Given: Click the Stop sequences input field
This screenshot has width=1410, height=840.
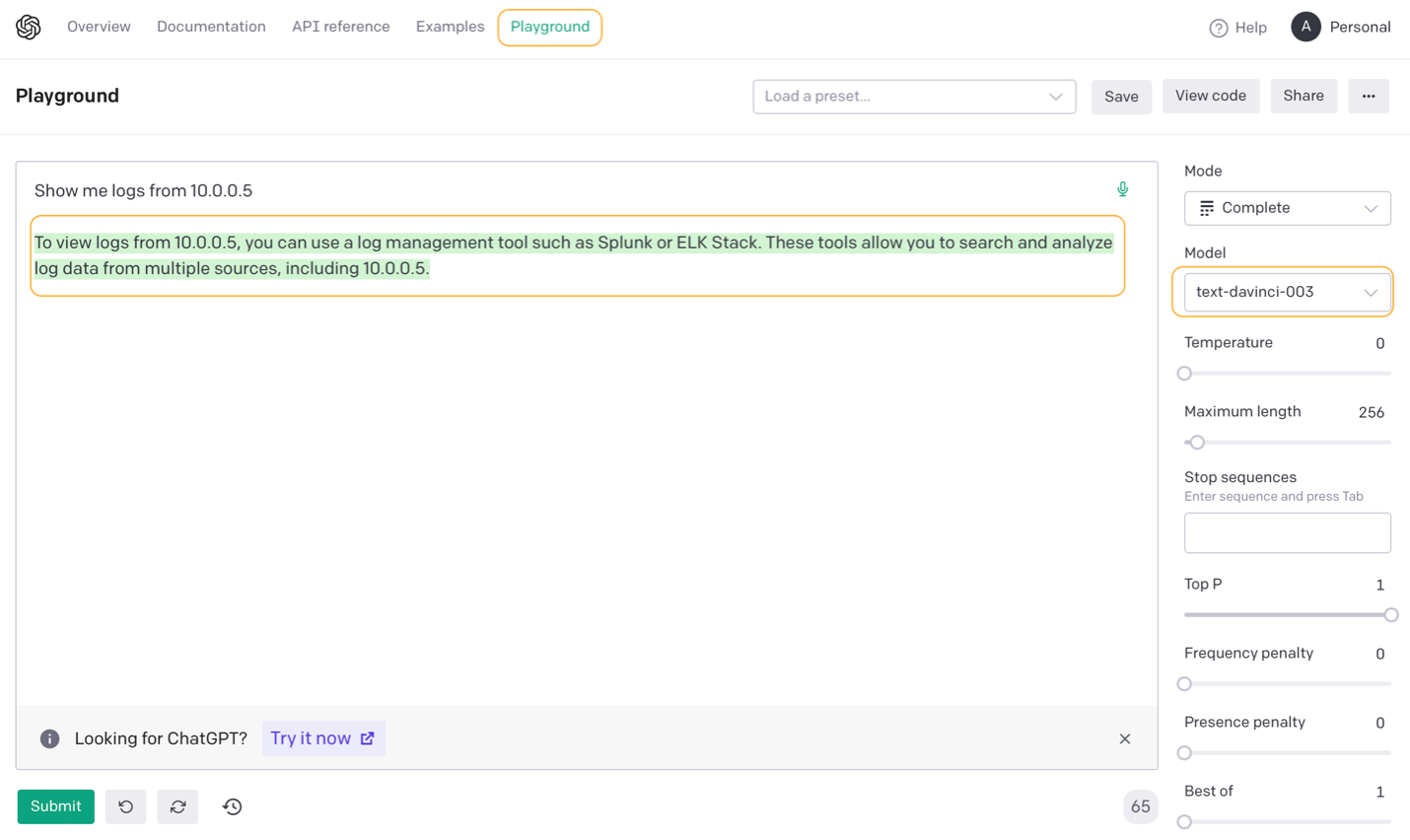Looking at the screenshot, I should click(x=1287, y=532).
